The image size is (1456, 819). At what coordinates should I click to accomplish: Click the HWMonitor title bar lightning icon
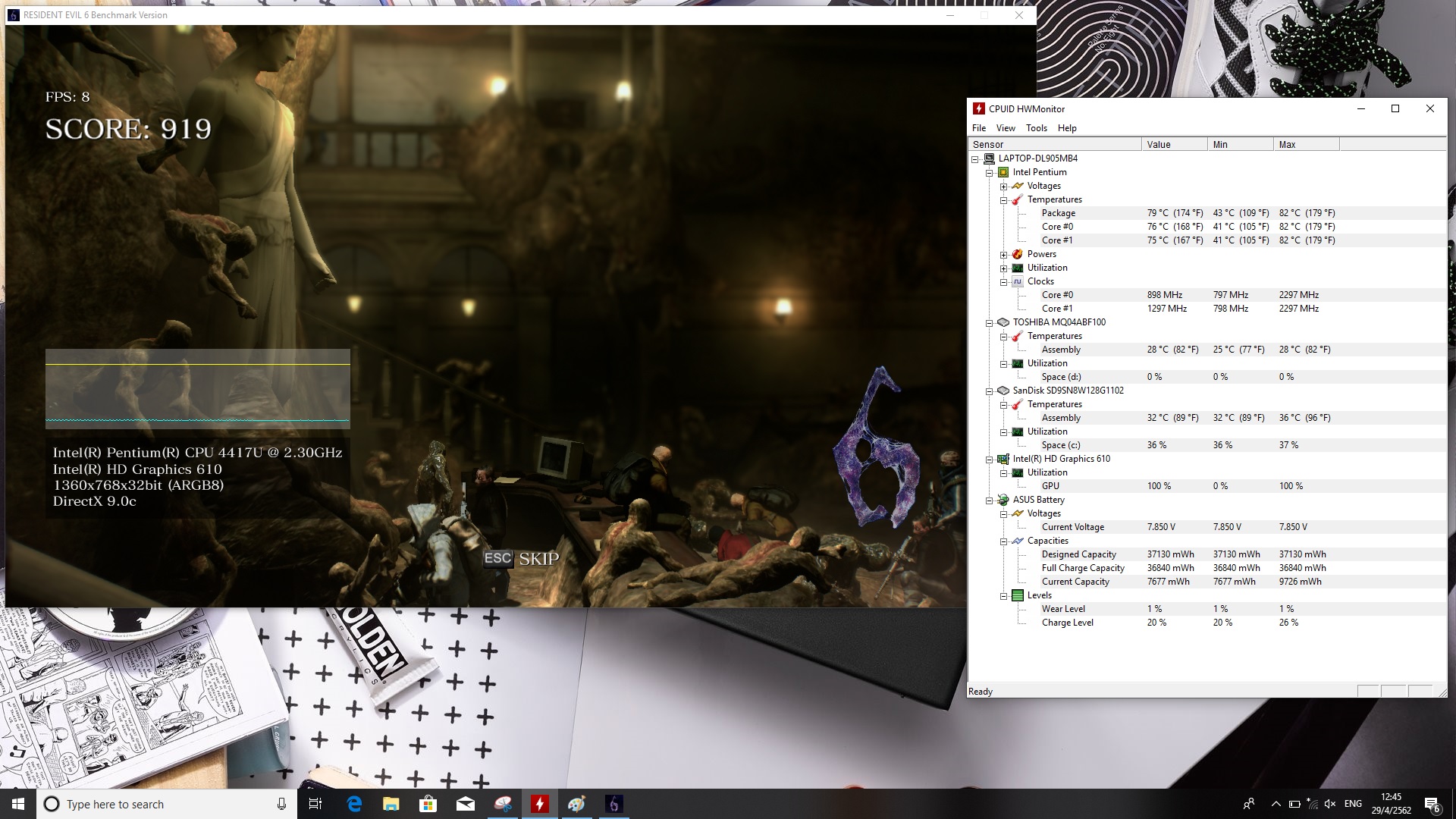coord(979,108)
